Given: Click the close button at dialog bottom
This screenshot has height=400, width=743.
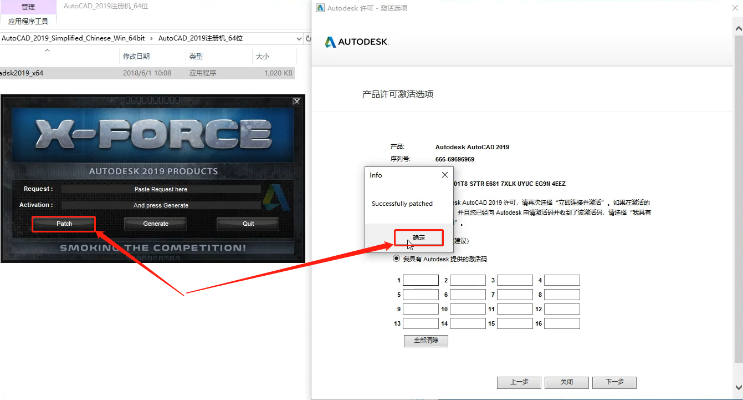Looking at the screenshot, I should [x=567, y=382].
